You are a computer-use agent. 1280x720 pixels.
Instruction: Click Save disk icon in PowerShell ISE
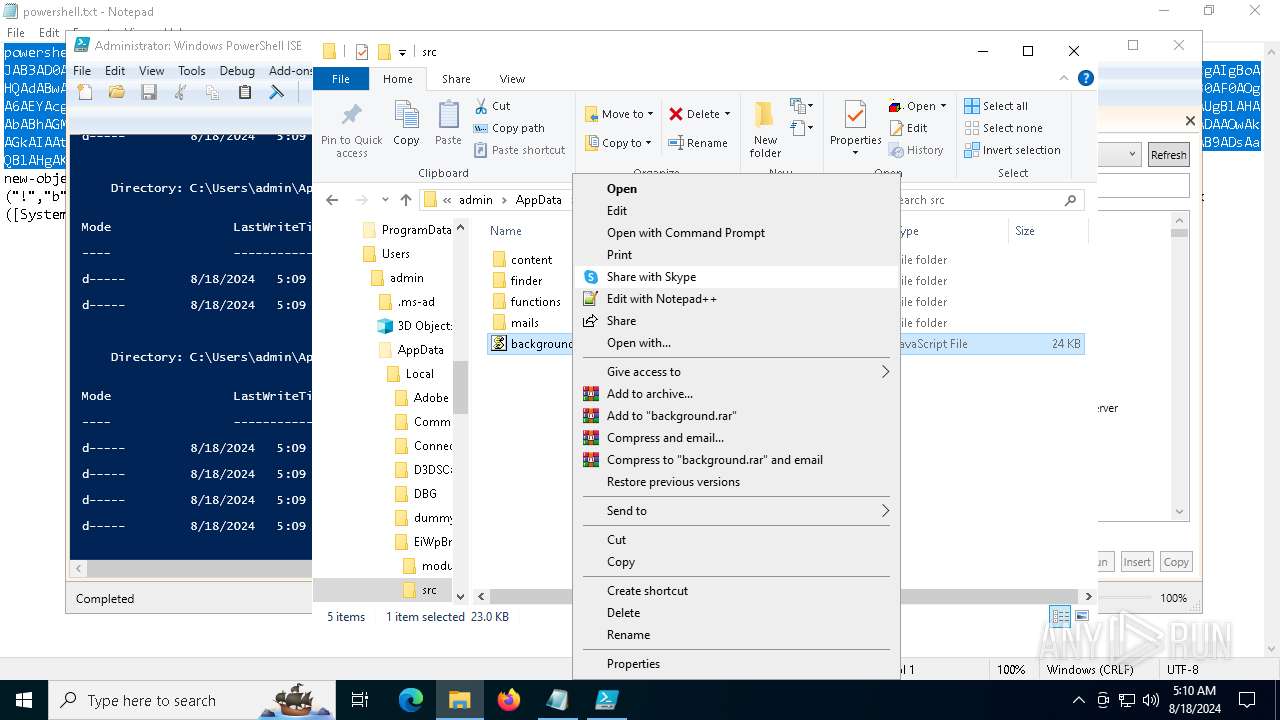[149, 92]
